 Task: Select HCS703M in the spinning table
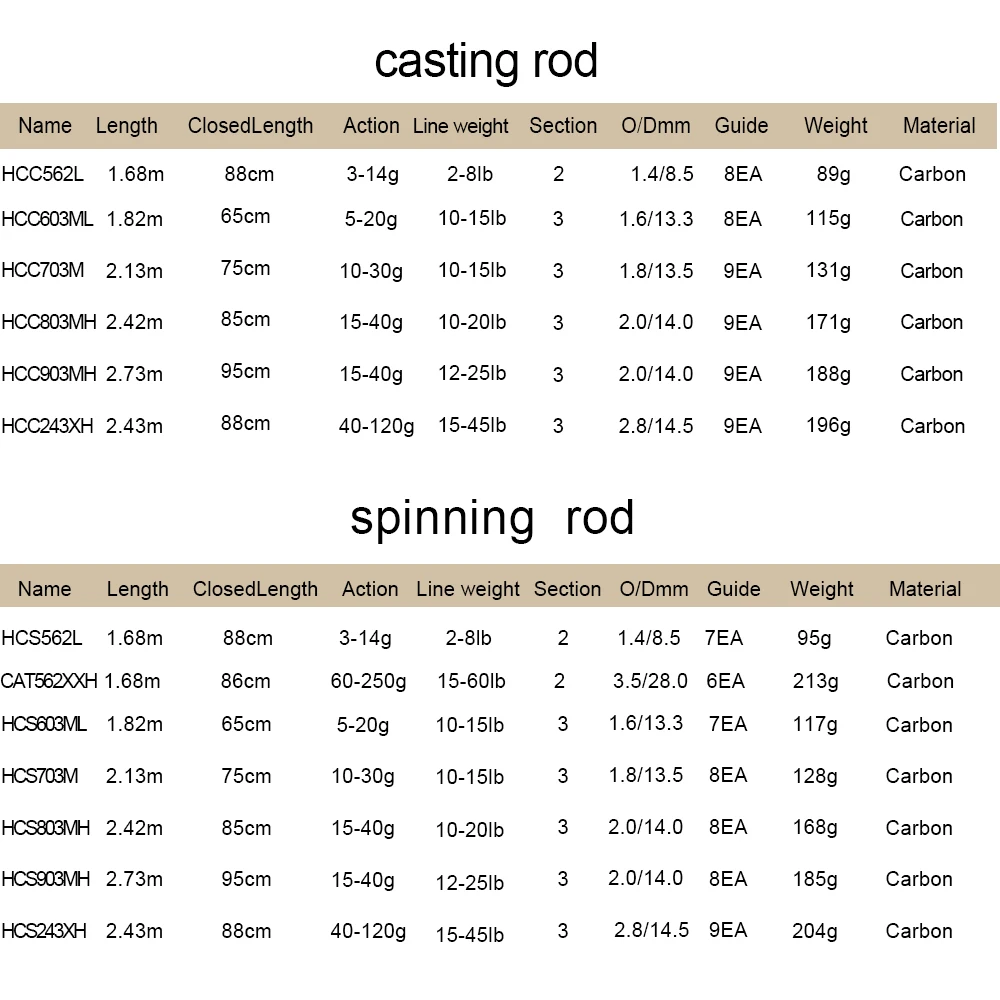pos(40,776)
